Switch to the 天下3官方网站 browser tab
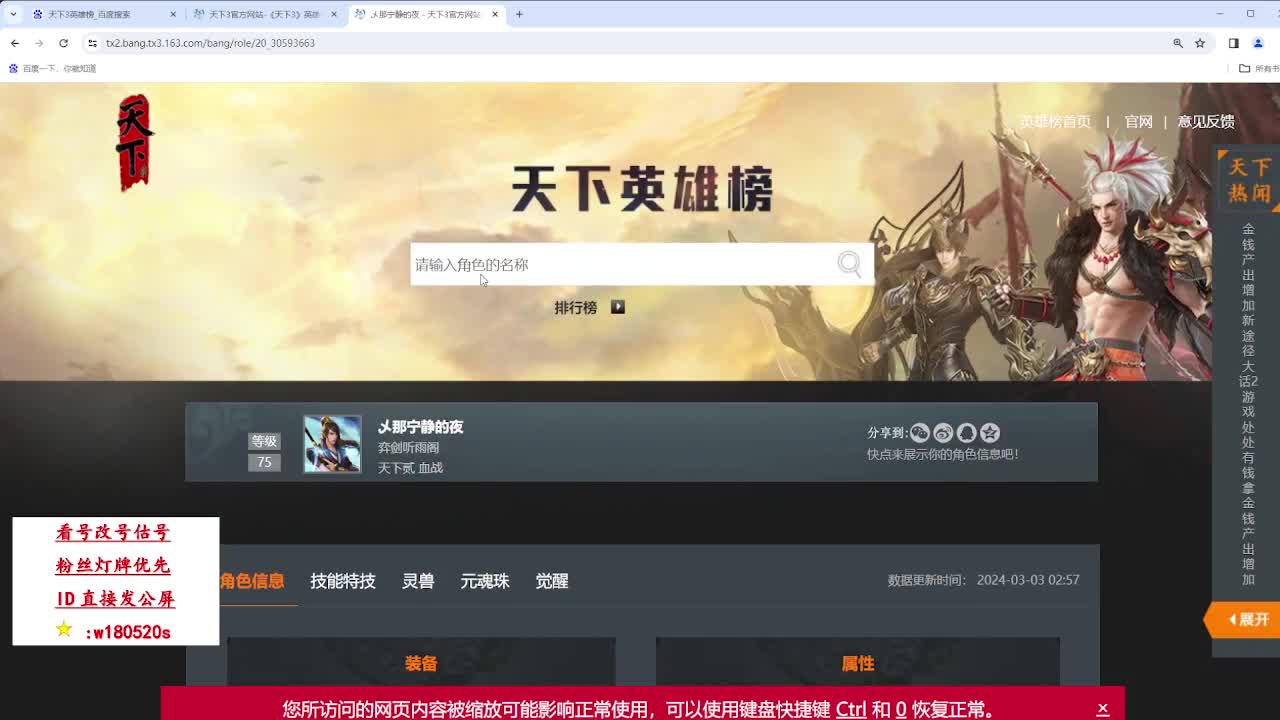This screenshot has width=1280, height=720. [x=264, y=14]
